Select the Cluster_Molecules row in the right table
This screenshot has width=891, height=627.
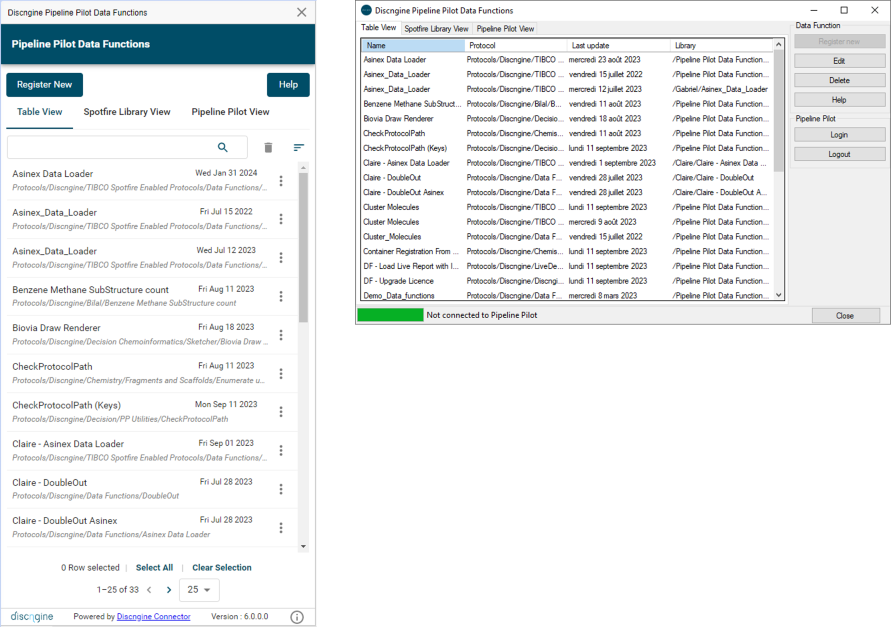tap(568, 236)
